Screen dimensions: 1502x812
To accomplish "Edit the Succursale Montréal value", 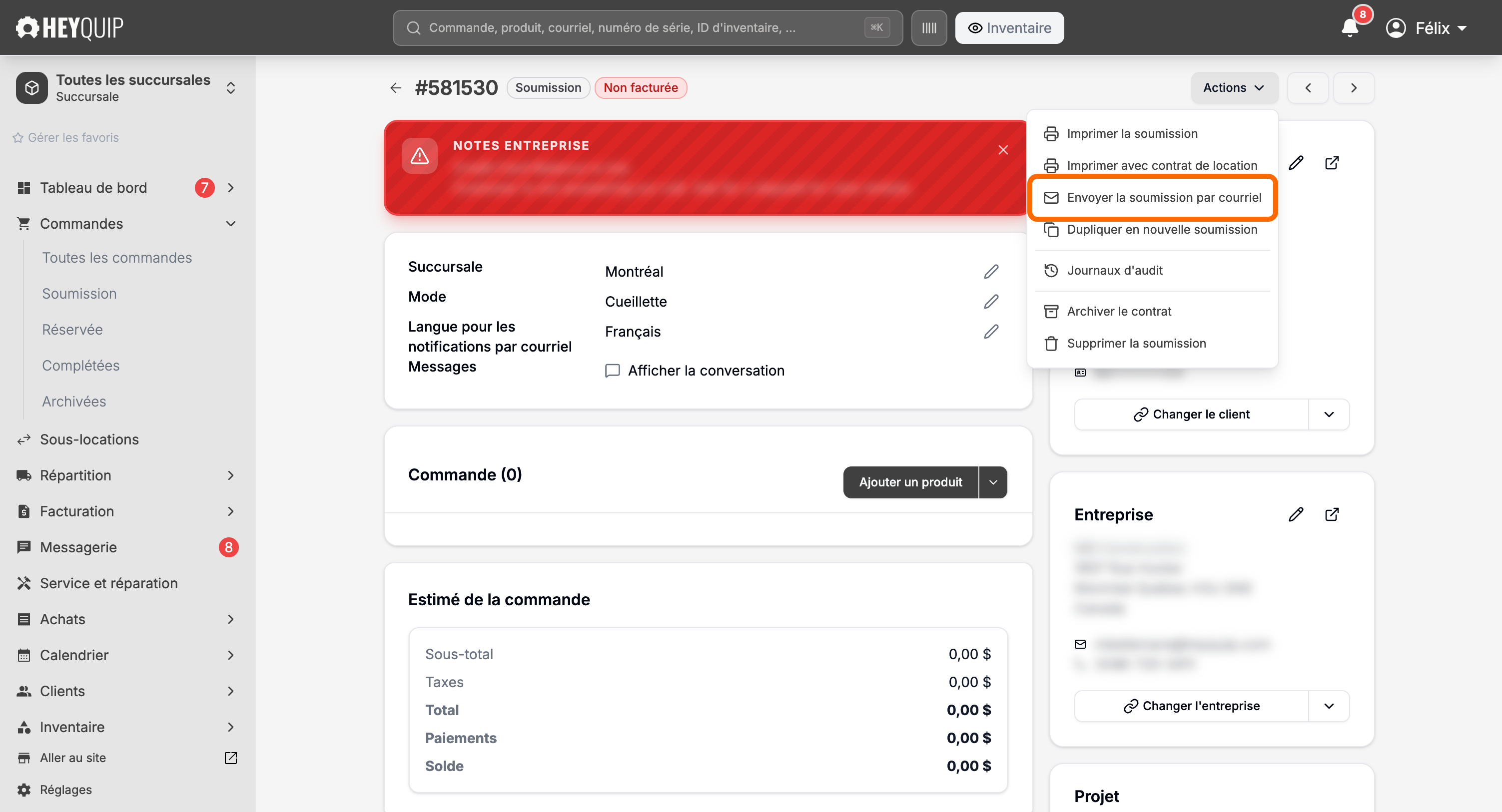I will (991, 272).
